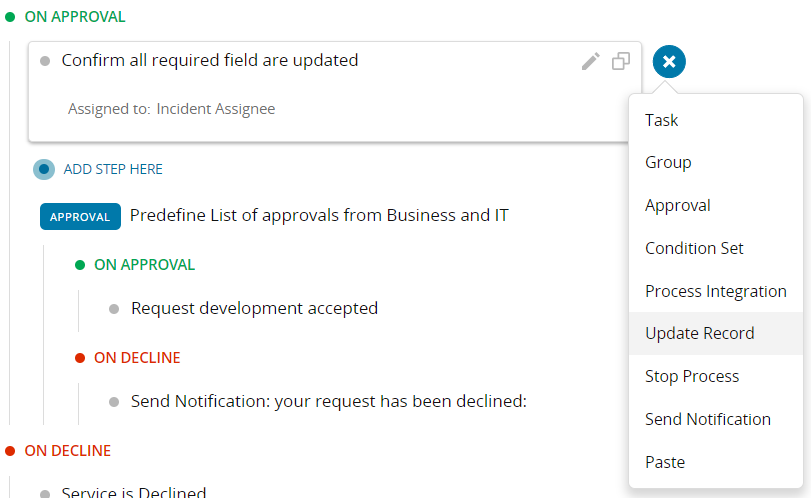The width and height of the screenshot is (811, 498).
Task: Close the add-step menu with the X button
Action: click(x=669, y=62)
